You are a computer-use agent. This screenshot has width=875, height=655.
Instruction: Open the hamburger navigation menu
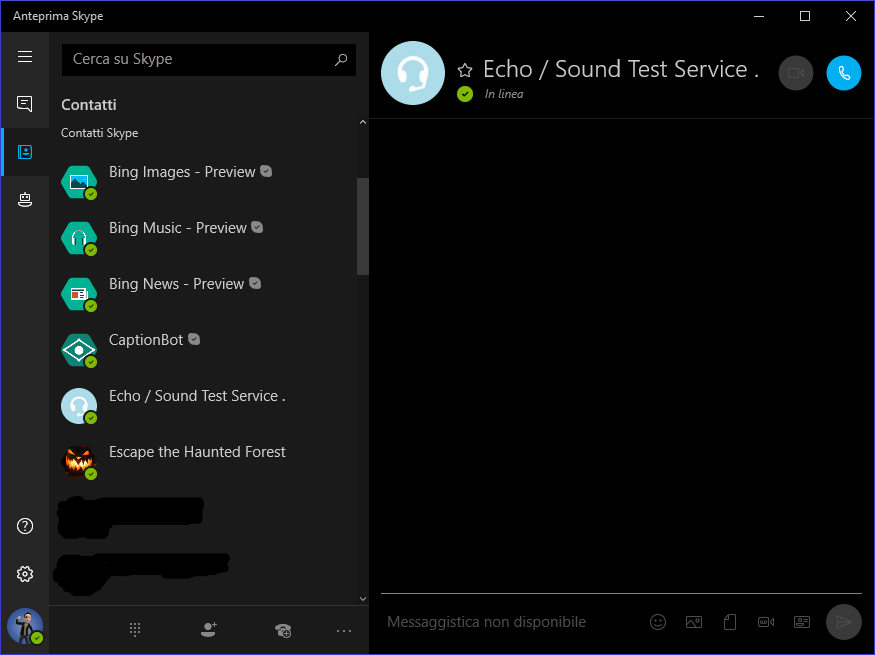25,56
